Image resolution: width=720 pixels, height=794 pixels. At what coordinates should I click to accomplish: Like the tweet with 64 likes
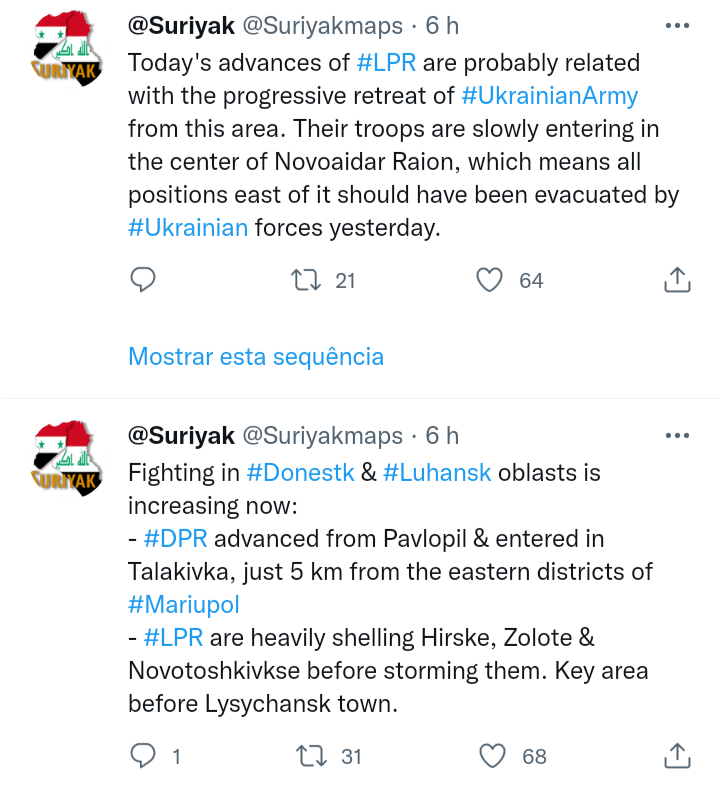(489, 280)
